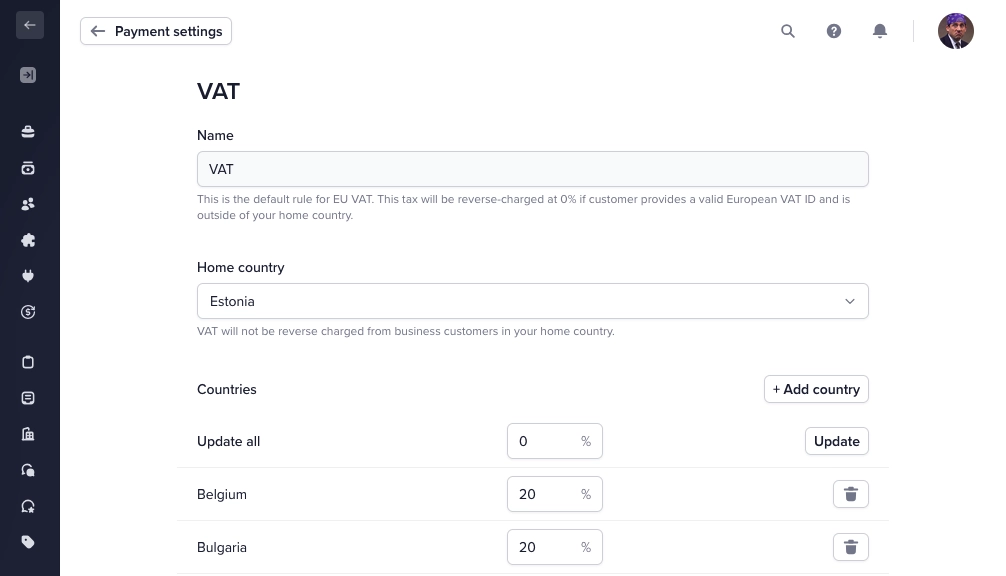Click the Belgium VAT percentage field
Screen dimensions: 1006x576
tap(543, 494)
